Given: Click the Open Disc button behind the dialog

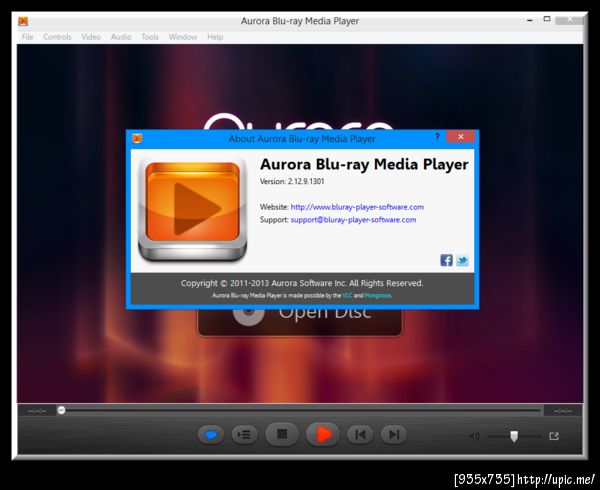Looking at the screenshot, I should pos(300,321).
